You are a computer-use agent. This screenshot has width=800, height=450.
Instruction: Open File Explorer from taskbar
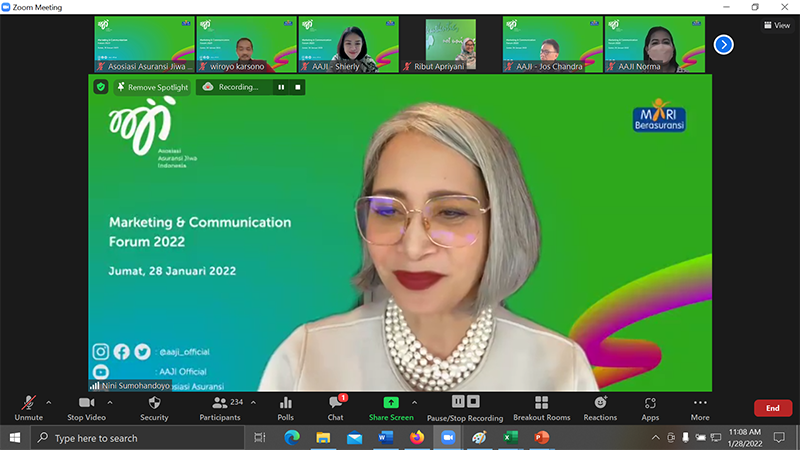tap(323, 438)
